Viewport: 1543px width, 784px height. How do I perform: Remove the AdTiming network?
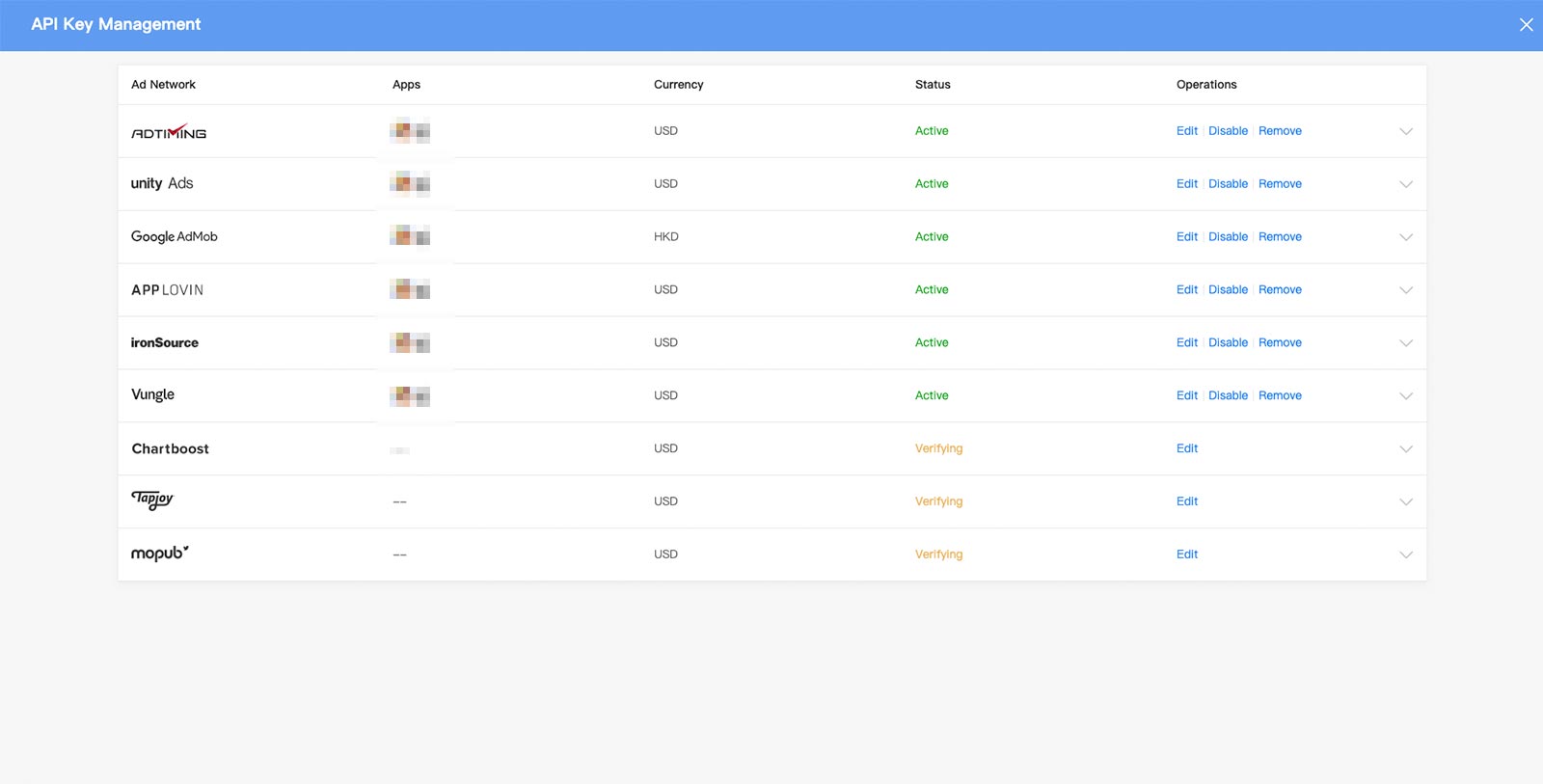(x=1280, y=131)
